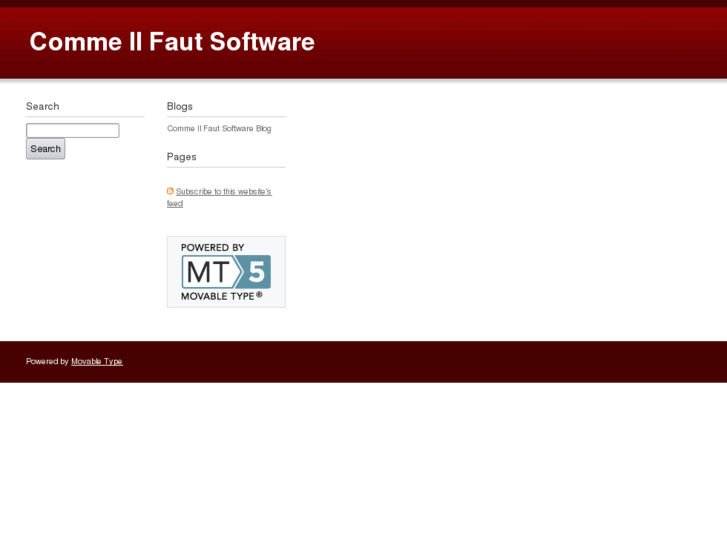Click the Powered by MT5 badge
This screenshot has height=545, width=727.
226,272
